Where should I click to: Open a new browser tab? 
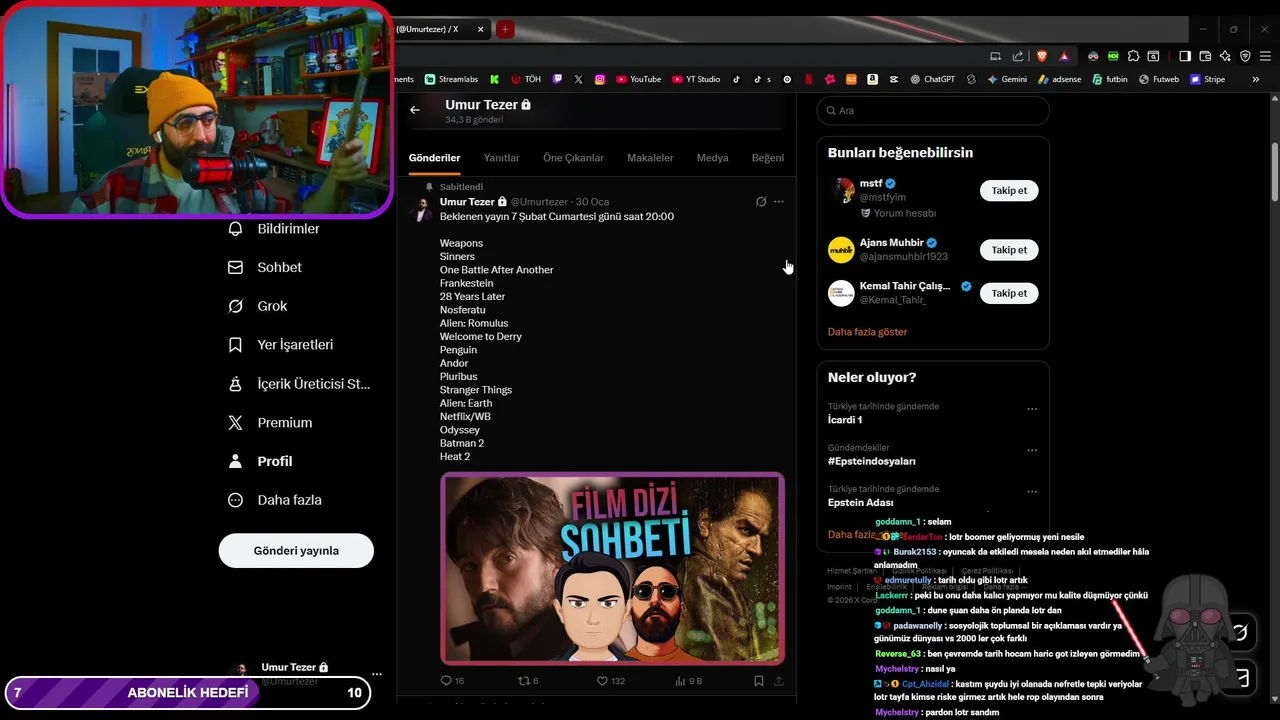tap(505, 29)
